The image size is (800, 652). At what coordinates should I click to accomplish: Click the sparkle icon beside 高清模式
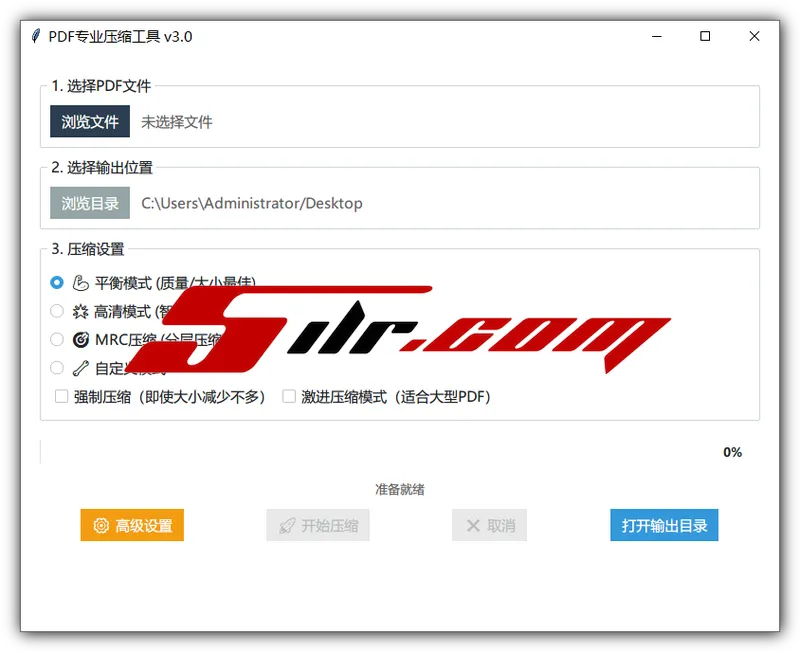80,311
